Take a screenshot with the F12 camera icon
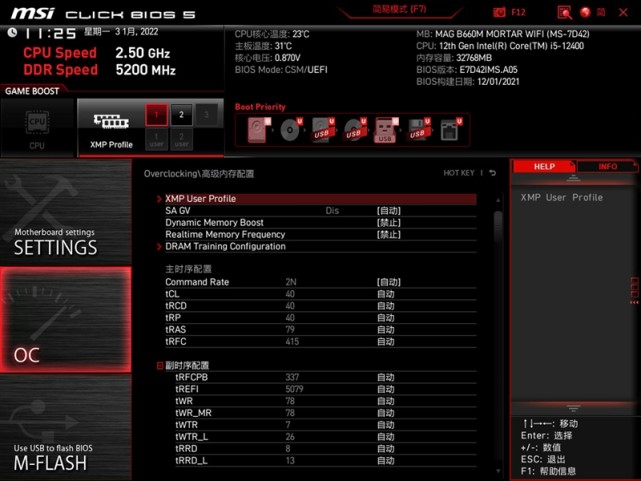This screenshot has height=481, width=641. coord(499,12)
